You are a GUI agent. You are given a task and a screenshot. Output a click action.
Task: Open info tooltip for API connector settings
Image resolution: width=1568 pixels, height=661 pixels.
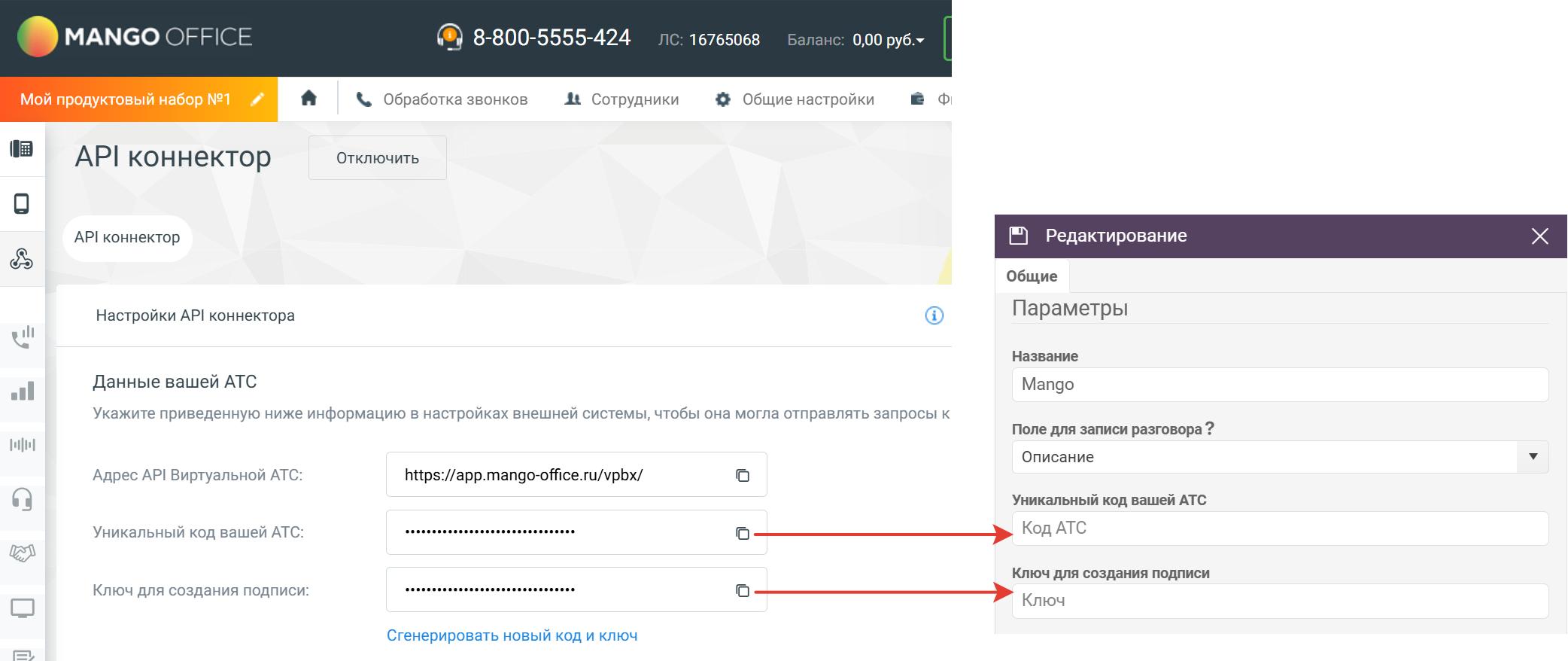934,315
